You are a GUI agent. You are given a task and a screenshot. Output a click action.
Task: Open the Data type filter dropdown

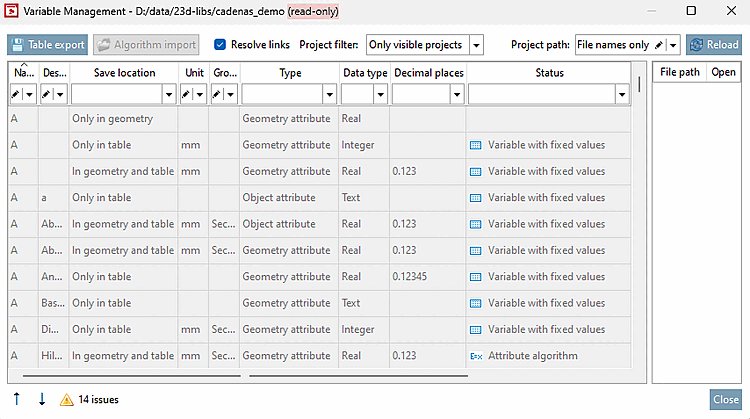tap(380, 94)
